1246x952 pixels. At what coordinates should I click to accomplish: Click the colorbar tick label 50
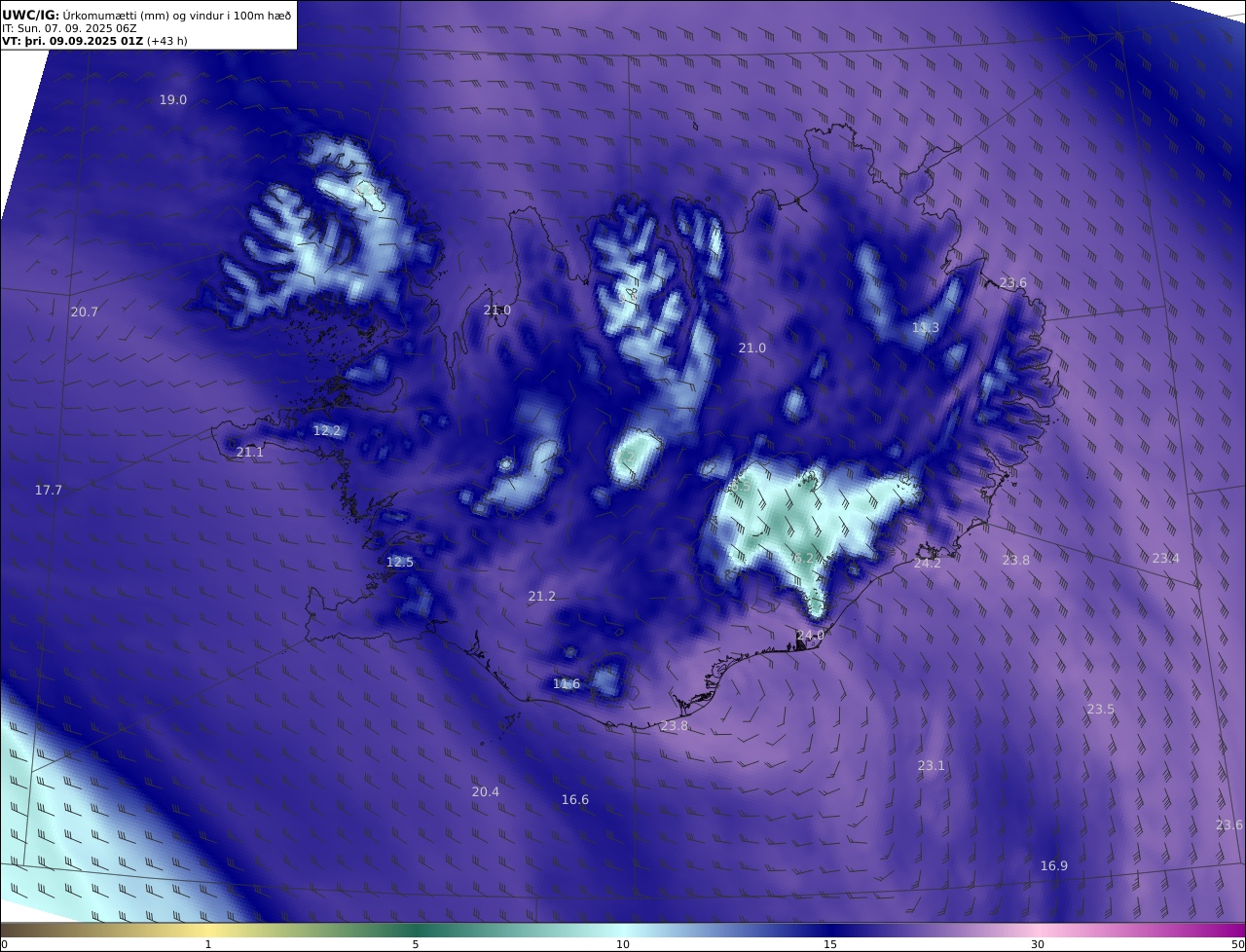(x=1237, y=945)
